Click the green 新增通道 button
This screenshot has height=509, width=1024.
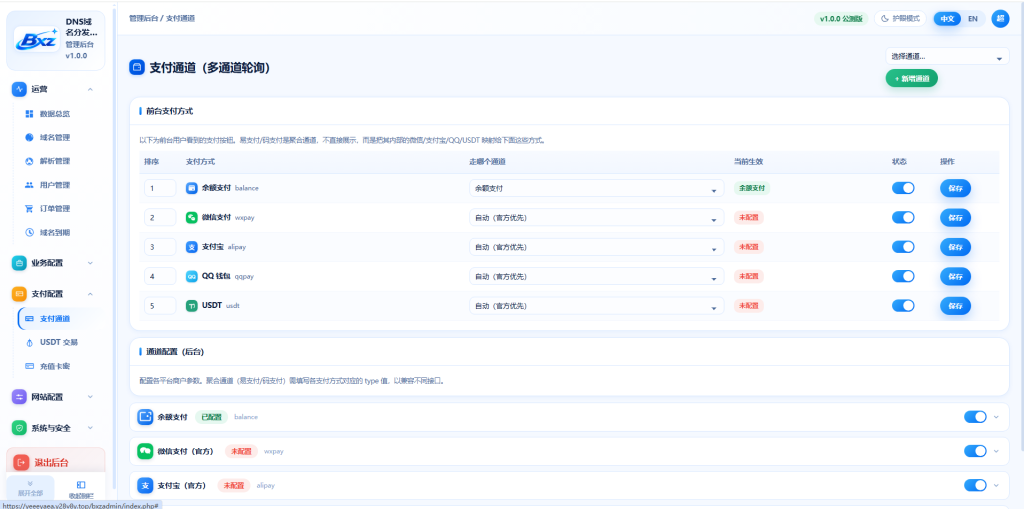pyautogui.click(x=912, y=78)
